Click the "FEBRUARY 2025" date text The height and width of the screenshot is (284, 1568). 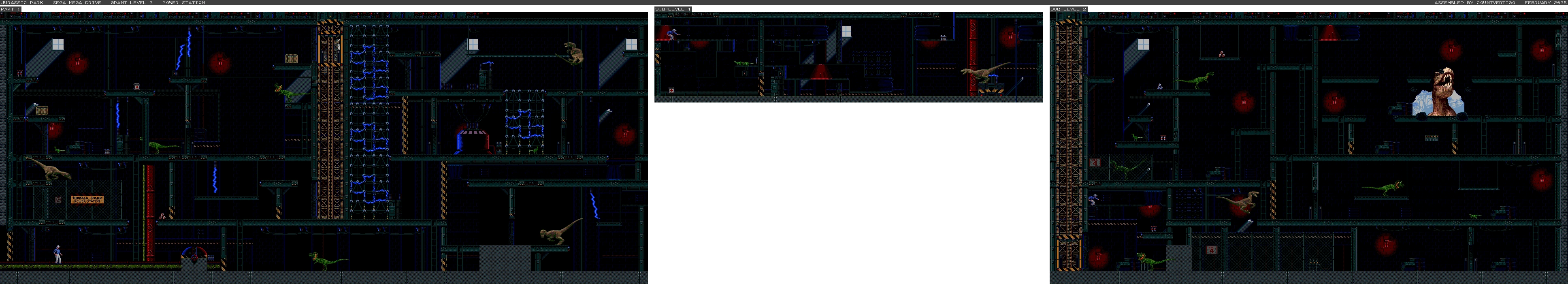pyautogui.click(x=1545, y=2)
